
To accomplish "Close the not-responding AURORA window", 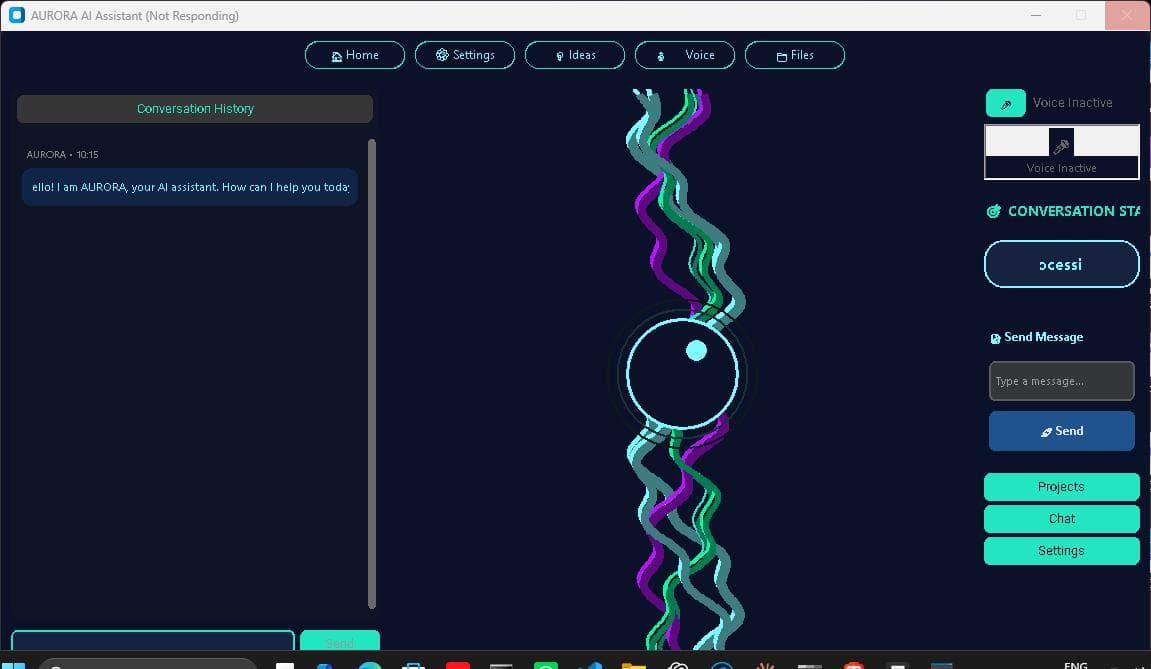I will [1127, 15].
